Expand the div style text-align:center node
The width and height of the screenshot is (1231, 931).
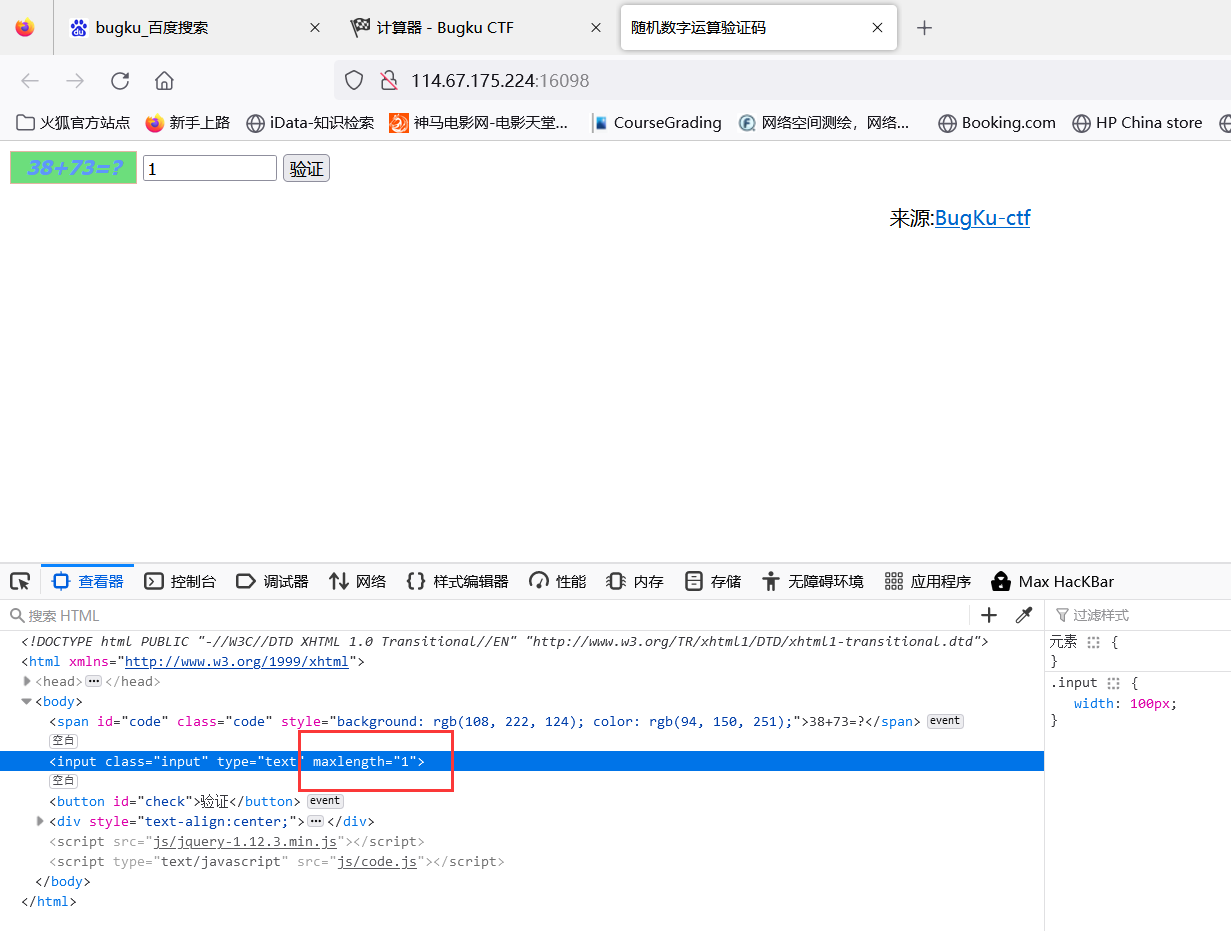pos(41,821)
